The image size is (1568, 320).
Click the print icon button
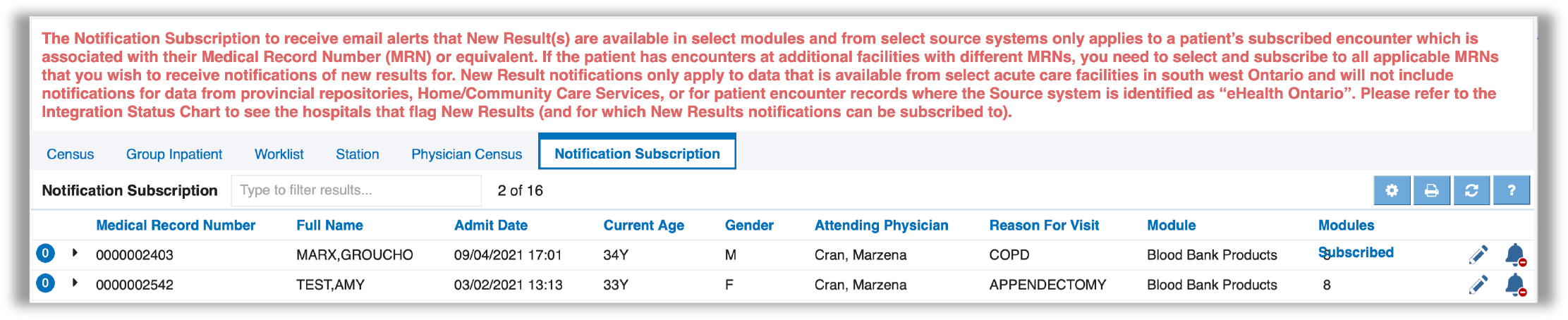coord(1431,190)
